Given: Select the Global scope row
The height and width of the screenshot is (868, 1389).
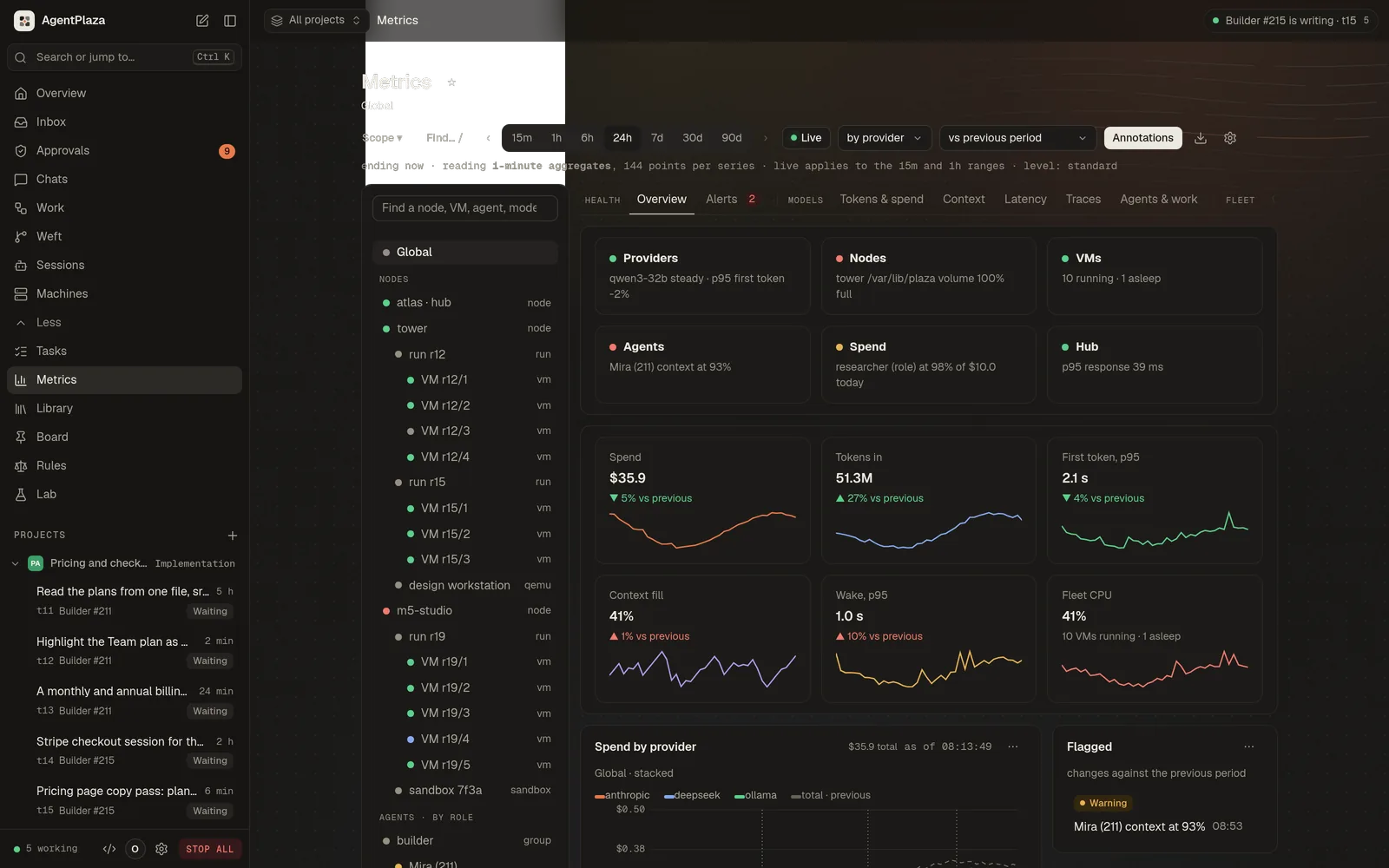Looking at the screenshot, I should click(465, 252).
